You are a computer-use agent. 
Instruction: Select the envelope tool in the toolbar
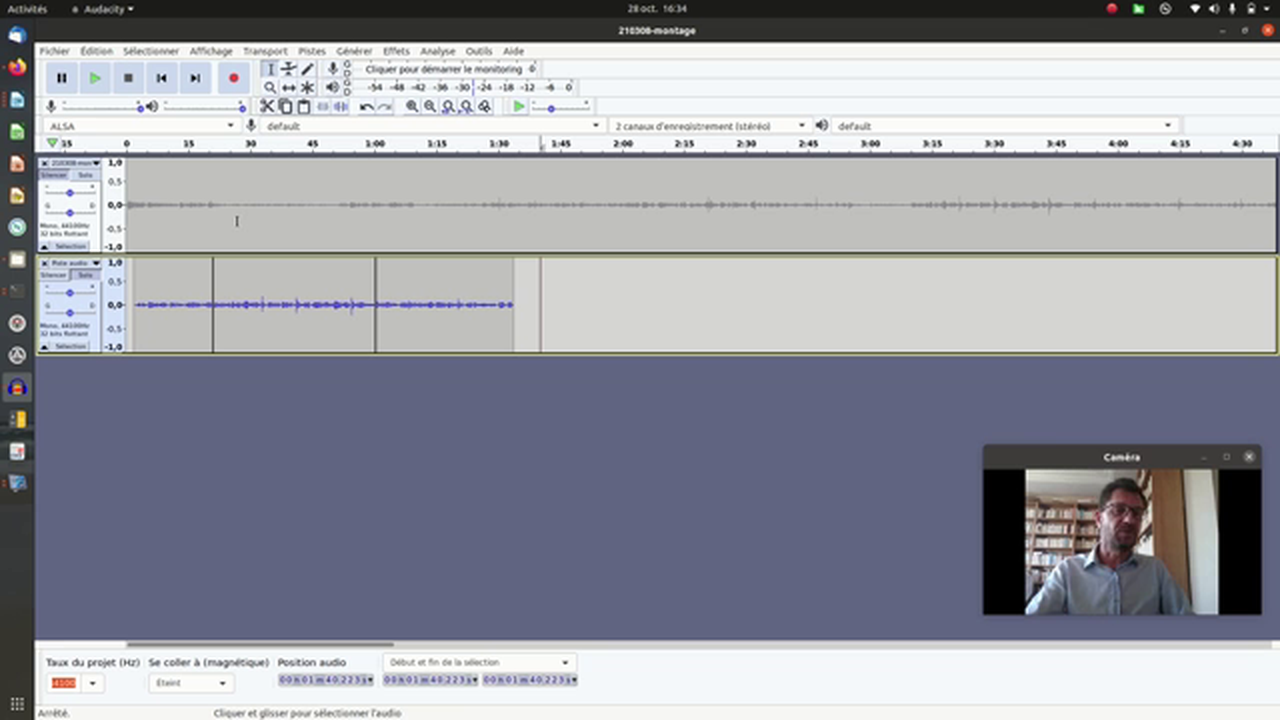(x=288, y=70)
